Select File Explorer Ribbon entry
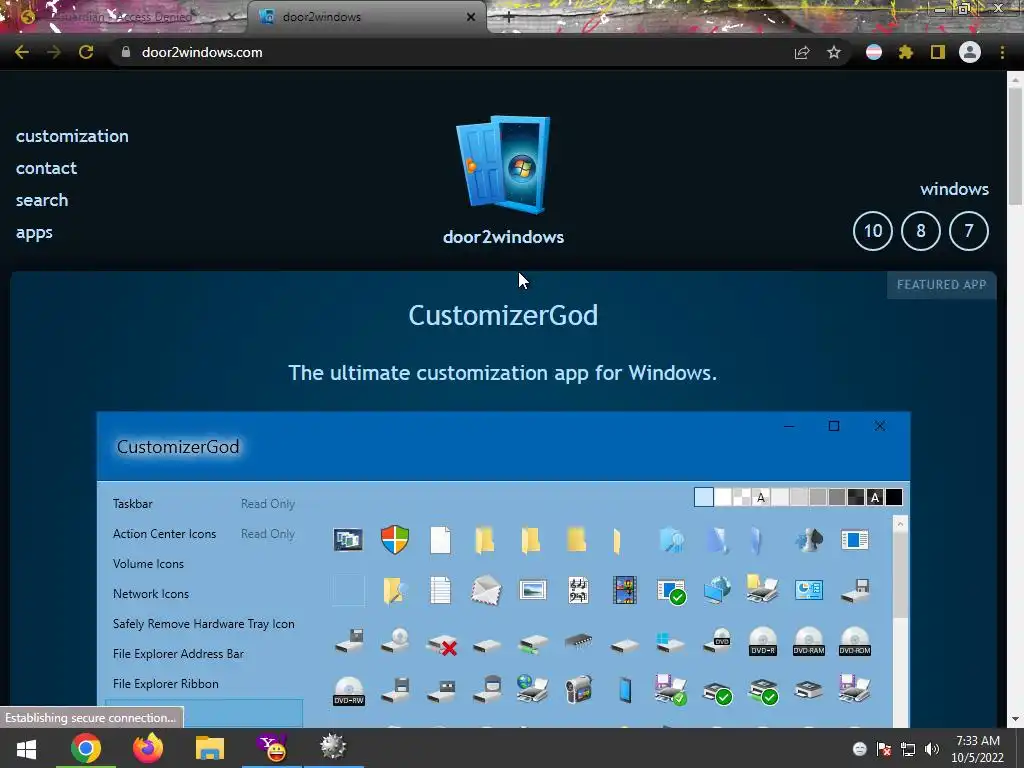 click(x=166, y=684)
